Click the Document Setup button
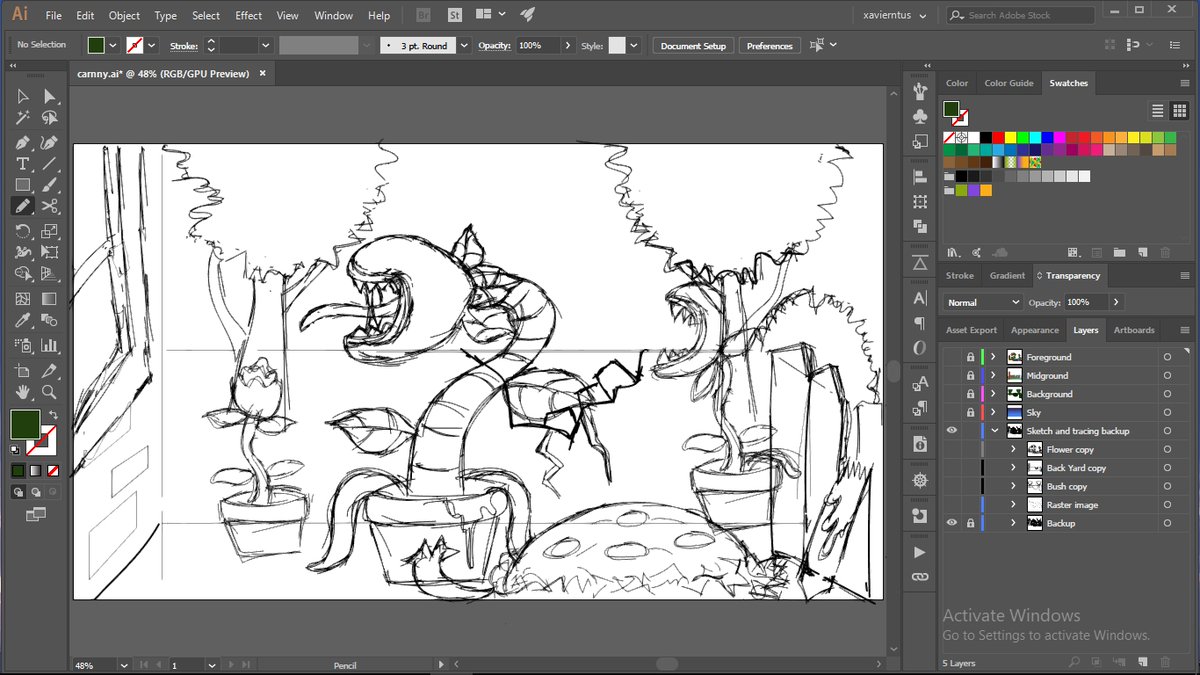Viewport: 1200px width, 675px height. 693,46
